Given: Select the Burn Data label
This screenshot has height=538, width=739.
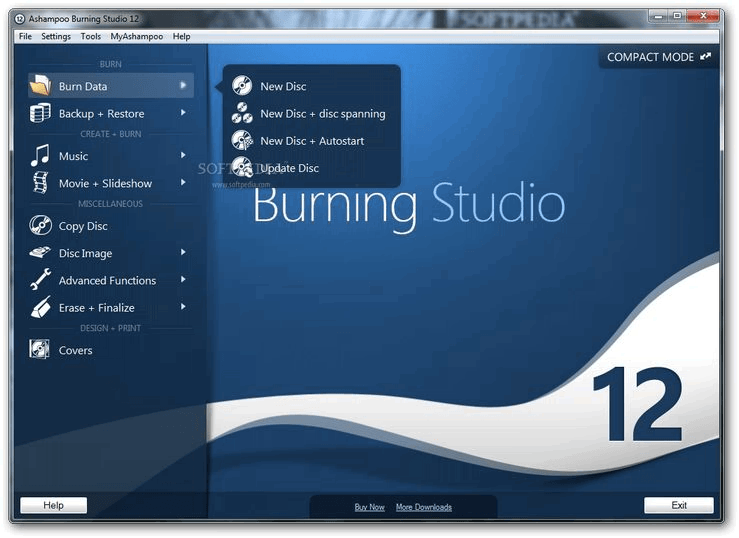Looking at the screenshot, I should 83,86.
